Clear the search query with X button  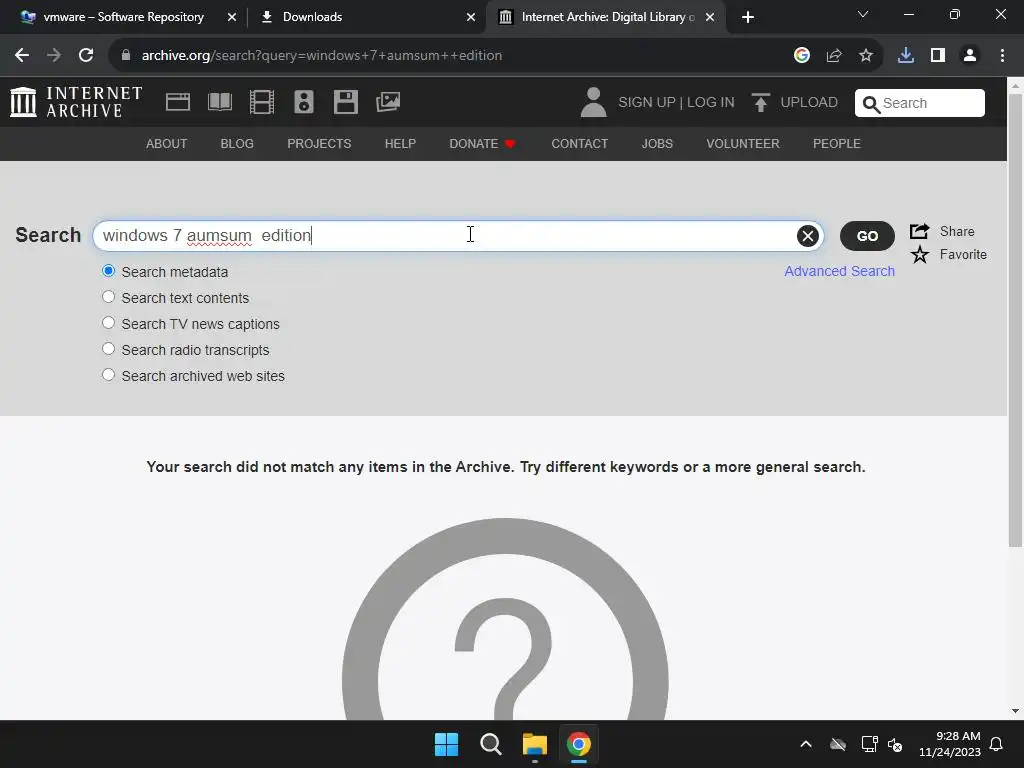tap(807, 236)
